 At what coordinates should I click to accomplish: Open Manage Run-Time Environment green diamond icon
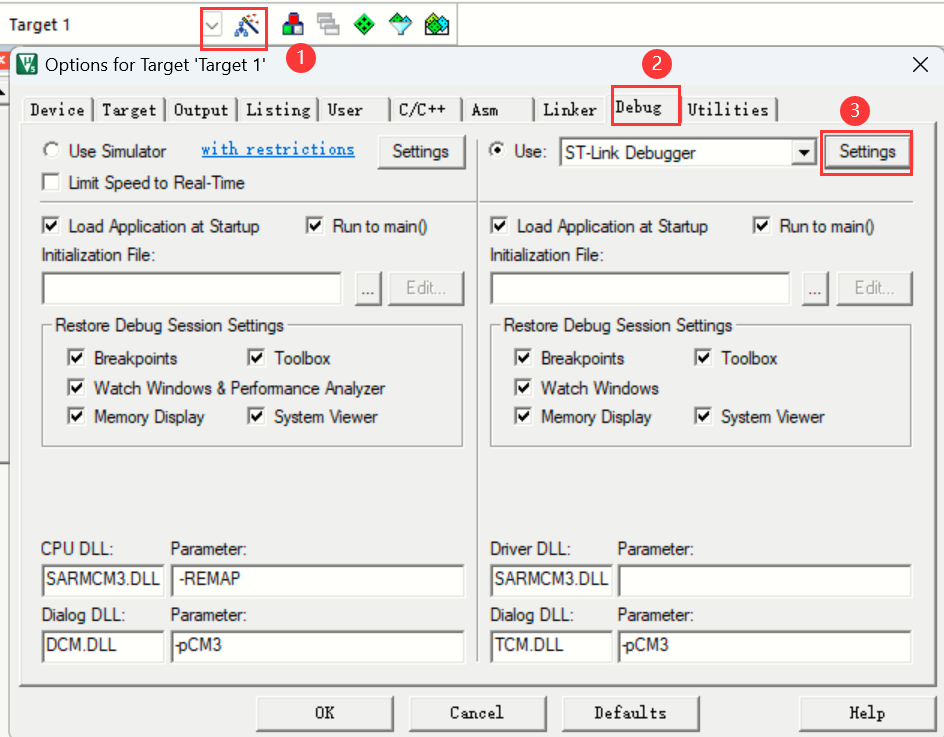364,25
